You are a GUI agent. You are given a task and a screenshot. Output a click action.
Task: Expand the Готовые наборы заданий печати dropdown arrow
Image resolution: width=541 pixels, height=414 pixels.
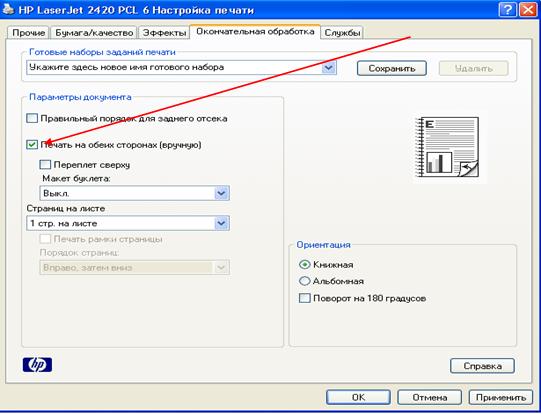(x=329, y=67)
